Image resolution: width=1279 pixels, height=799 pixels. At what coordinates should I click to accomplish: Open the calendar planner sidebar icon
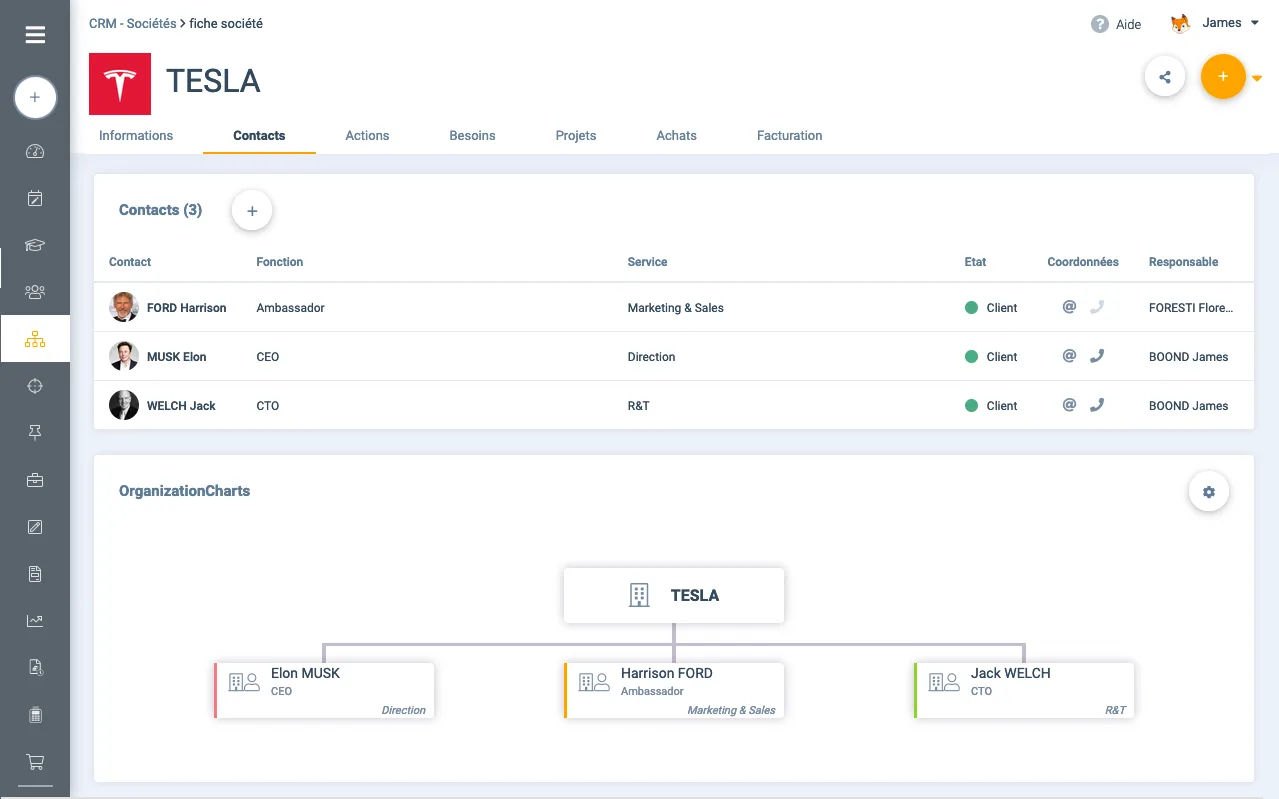35,198
